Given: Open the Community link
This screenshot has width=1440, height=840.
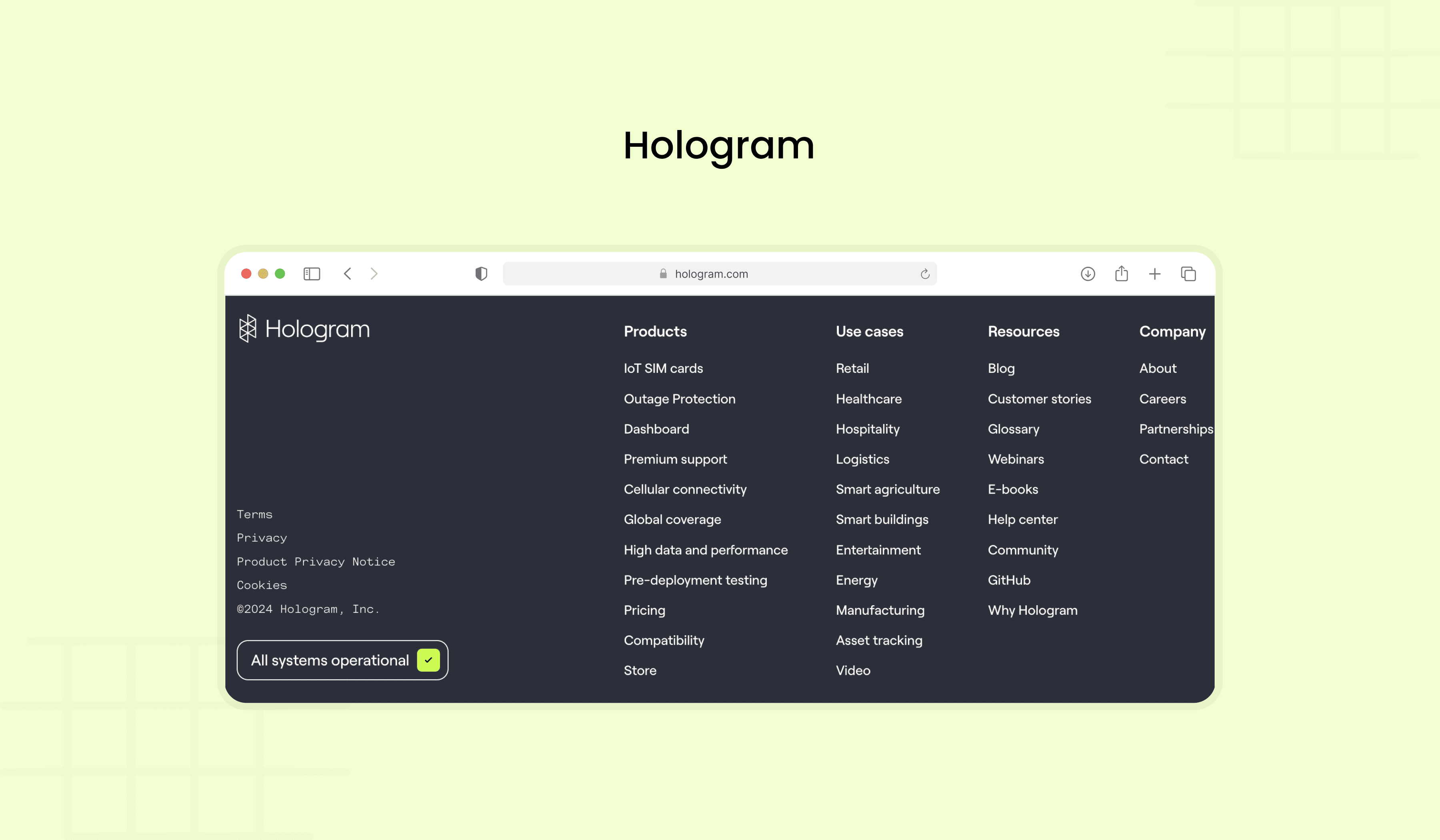Looking at the screenshot, I should point(1023,550).
